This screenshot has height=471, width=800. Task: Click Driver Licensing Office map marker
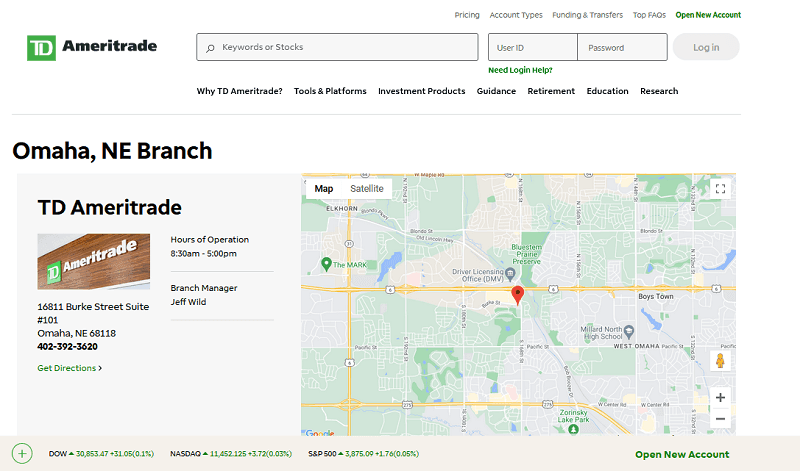[510, 275]
